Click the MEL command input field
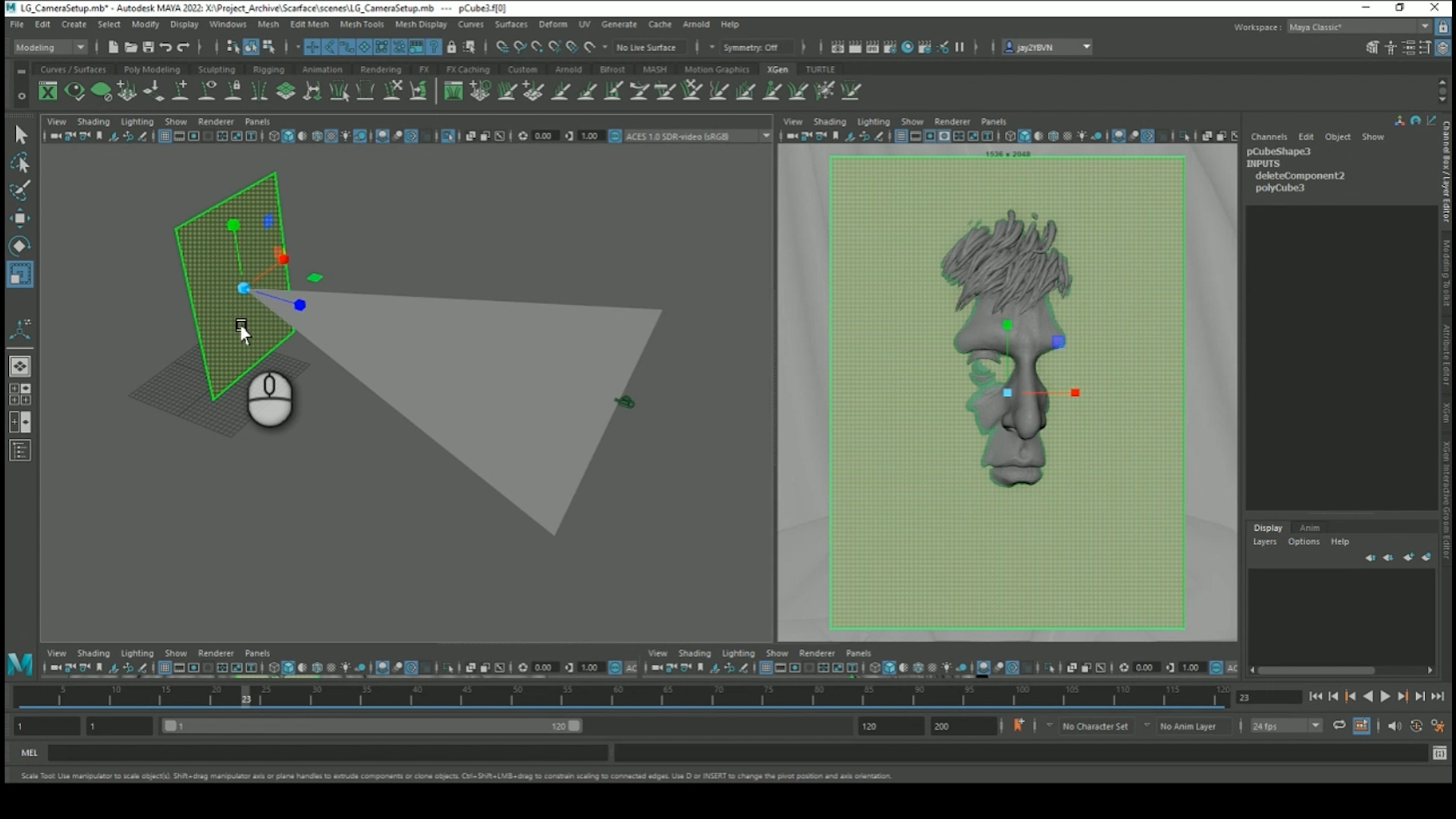 pos(328,752)
